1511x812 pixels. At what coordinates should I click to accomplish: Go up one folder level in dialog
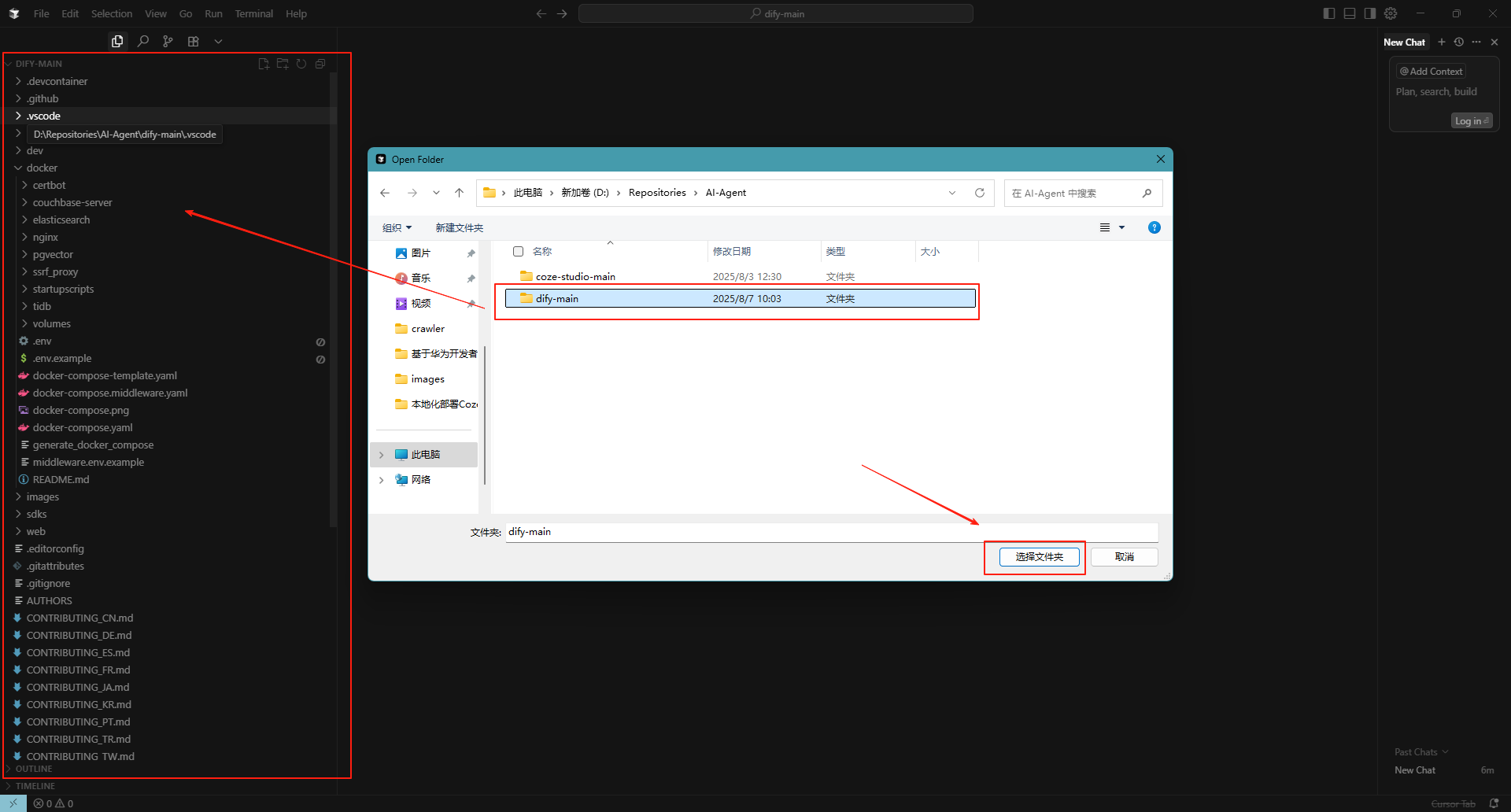click(460, 193)
